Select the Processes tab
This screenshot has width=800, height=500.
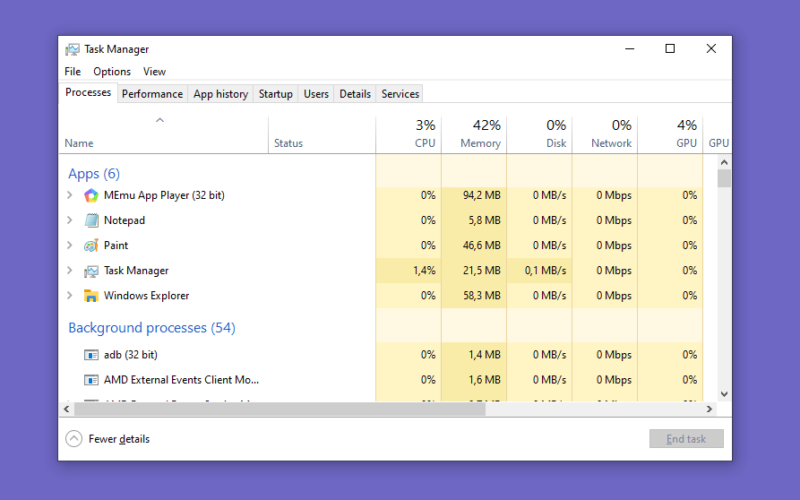pos(88,92)
